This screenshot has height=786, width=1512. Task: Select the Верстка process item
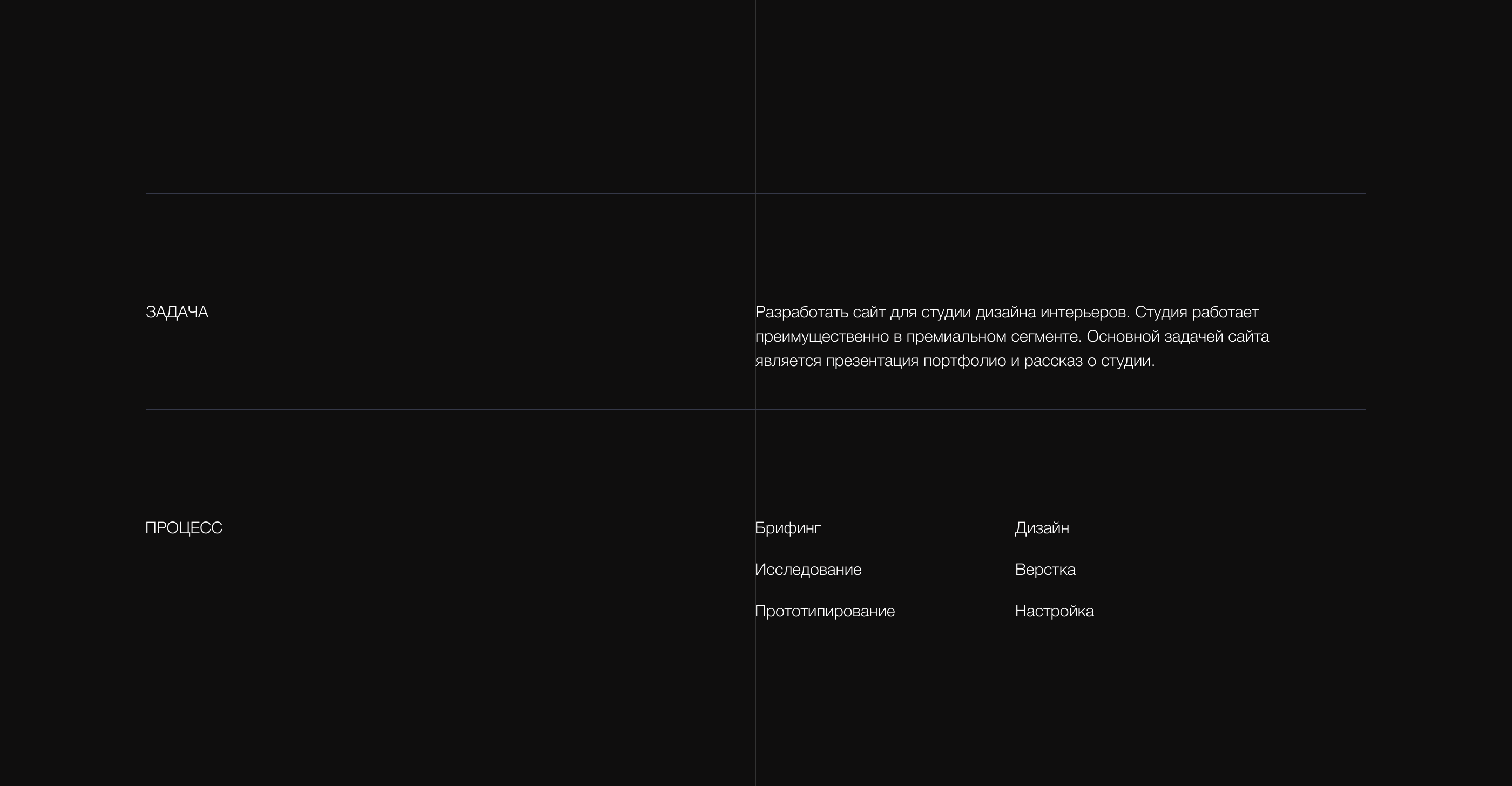tap(1045, 570)
